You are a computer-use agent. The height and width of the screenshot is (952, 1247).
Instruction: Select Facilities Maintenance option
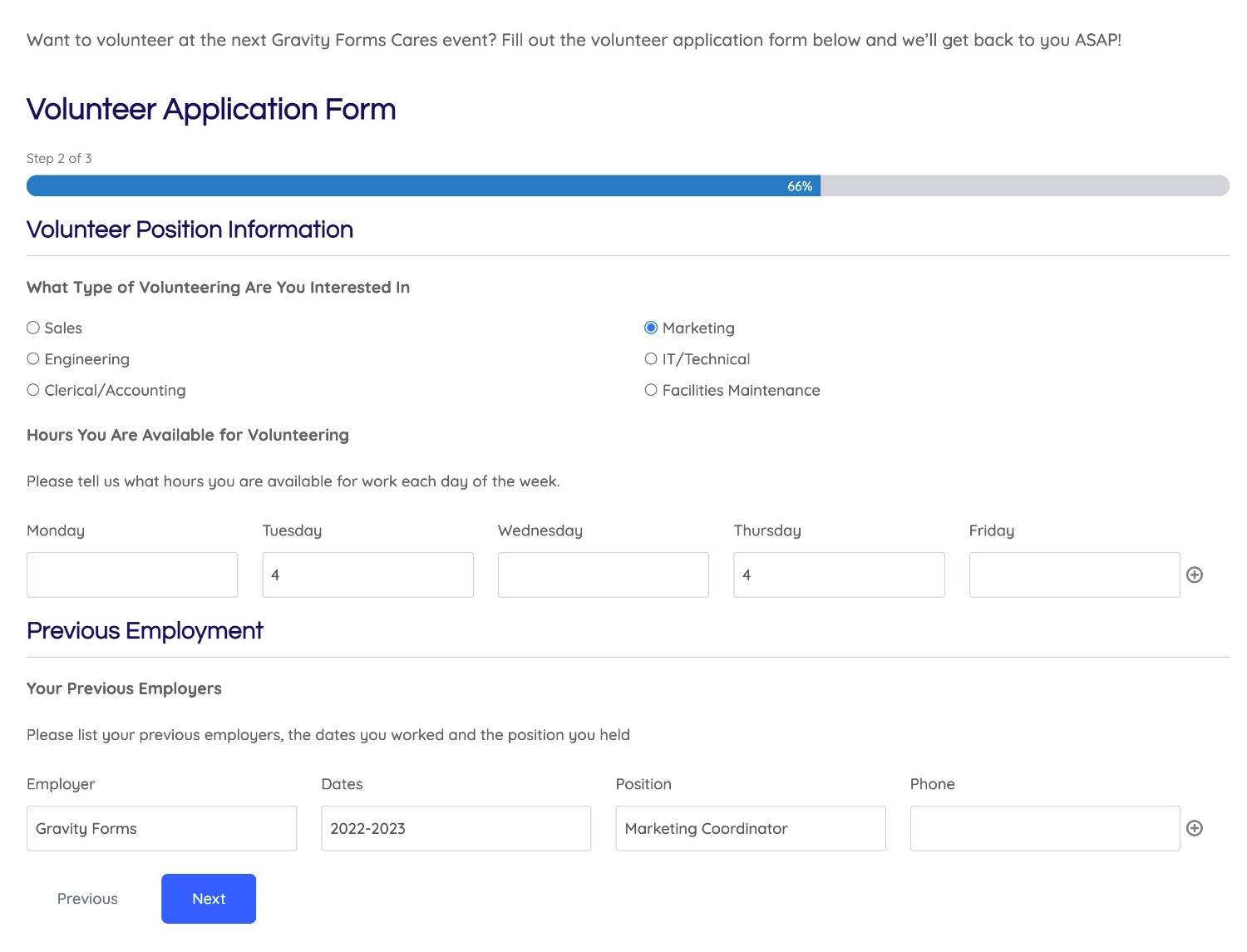click(651, 390)
